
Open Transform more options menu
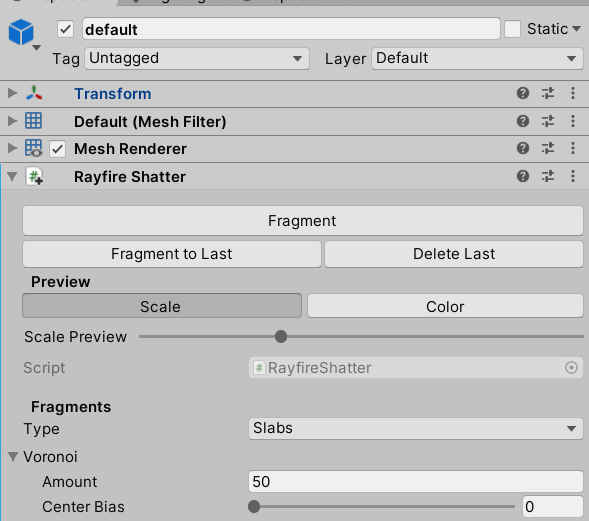573,93
